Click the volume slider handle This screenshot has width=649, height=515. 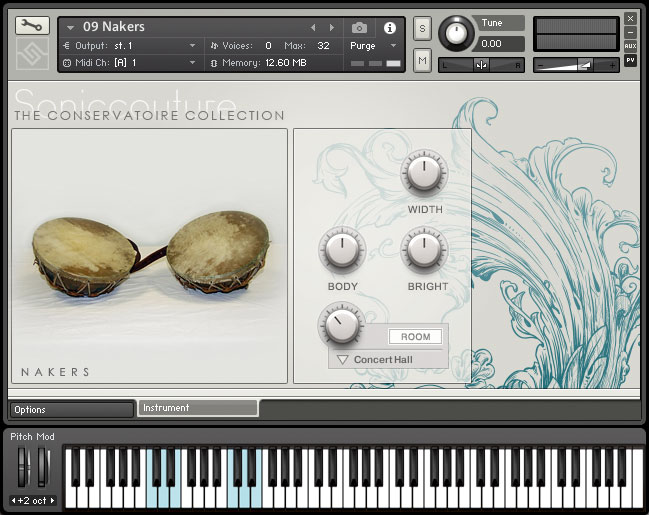tap(584, 65)
